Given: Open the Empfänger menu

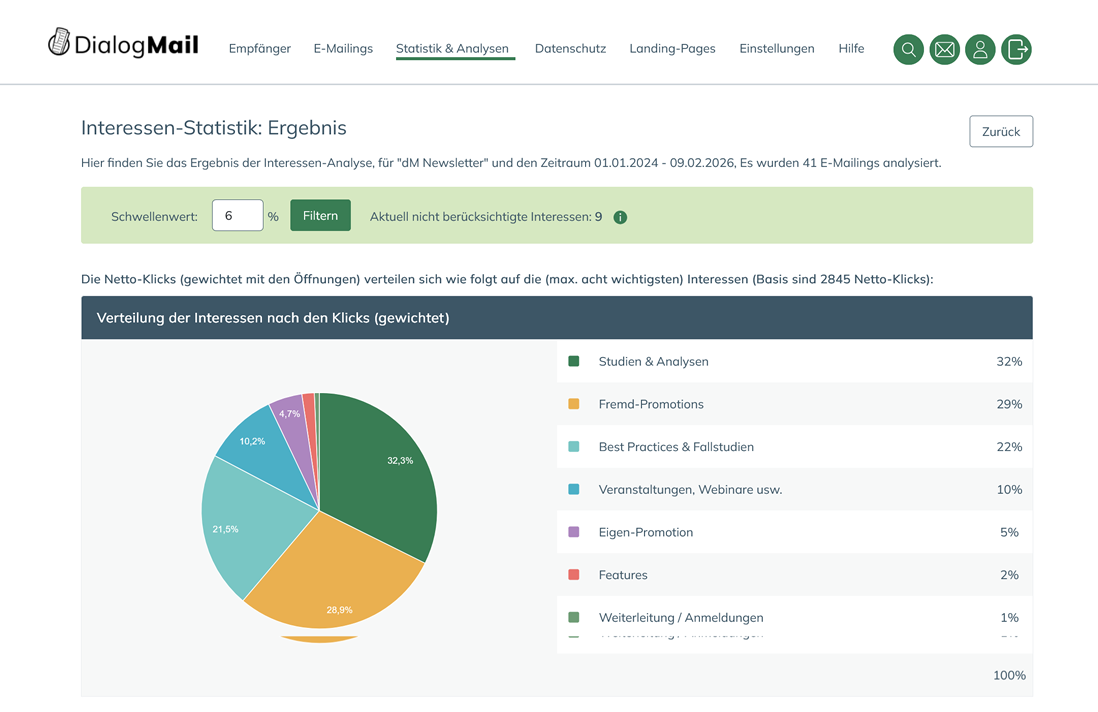Looking at the screenshot, I should [259, 48].
